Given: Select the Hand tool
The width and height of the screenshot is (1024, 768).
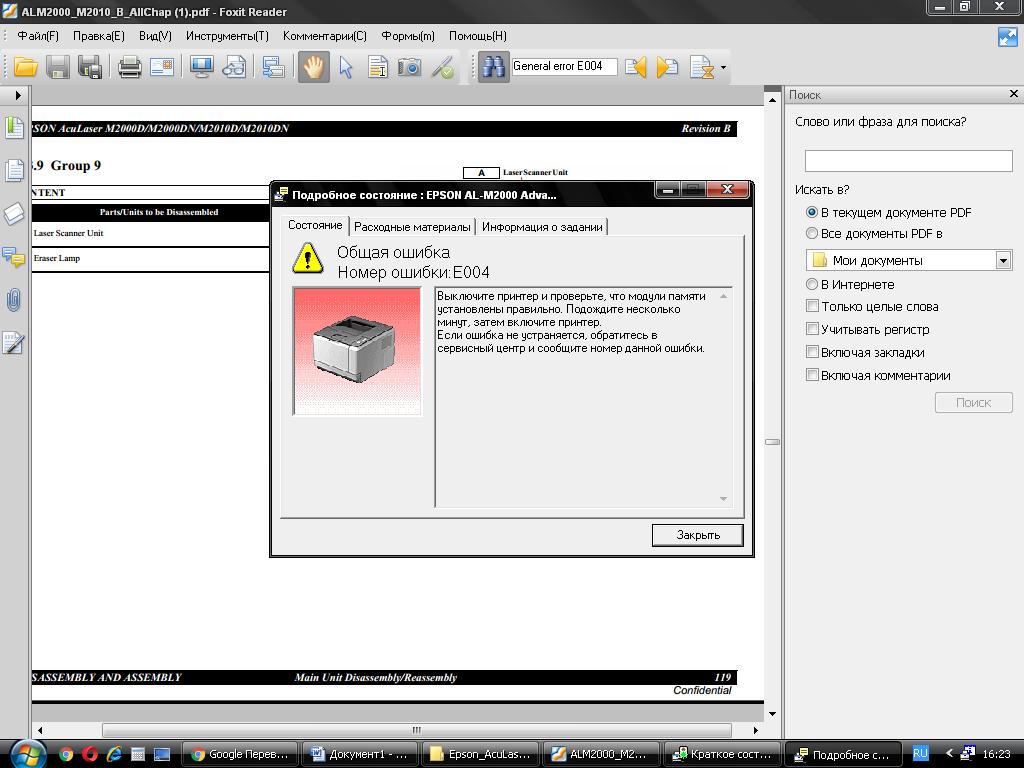Looking at the screenshot, I should [x=314, y=67].
